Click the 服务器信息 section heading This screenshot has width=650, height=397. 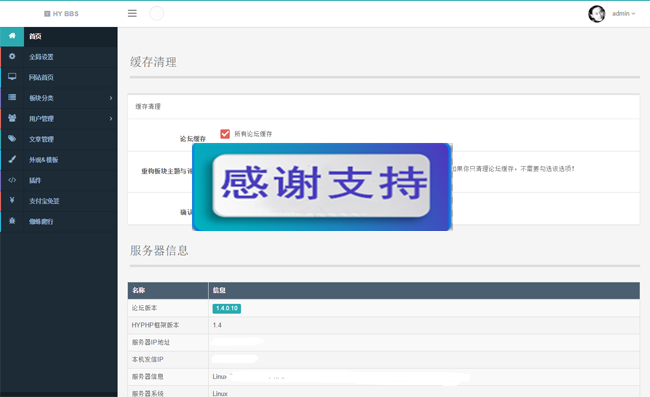(x=159, y=250)
